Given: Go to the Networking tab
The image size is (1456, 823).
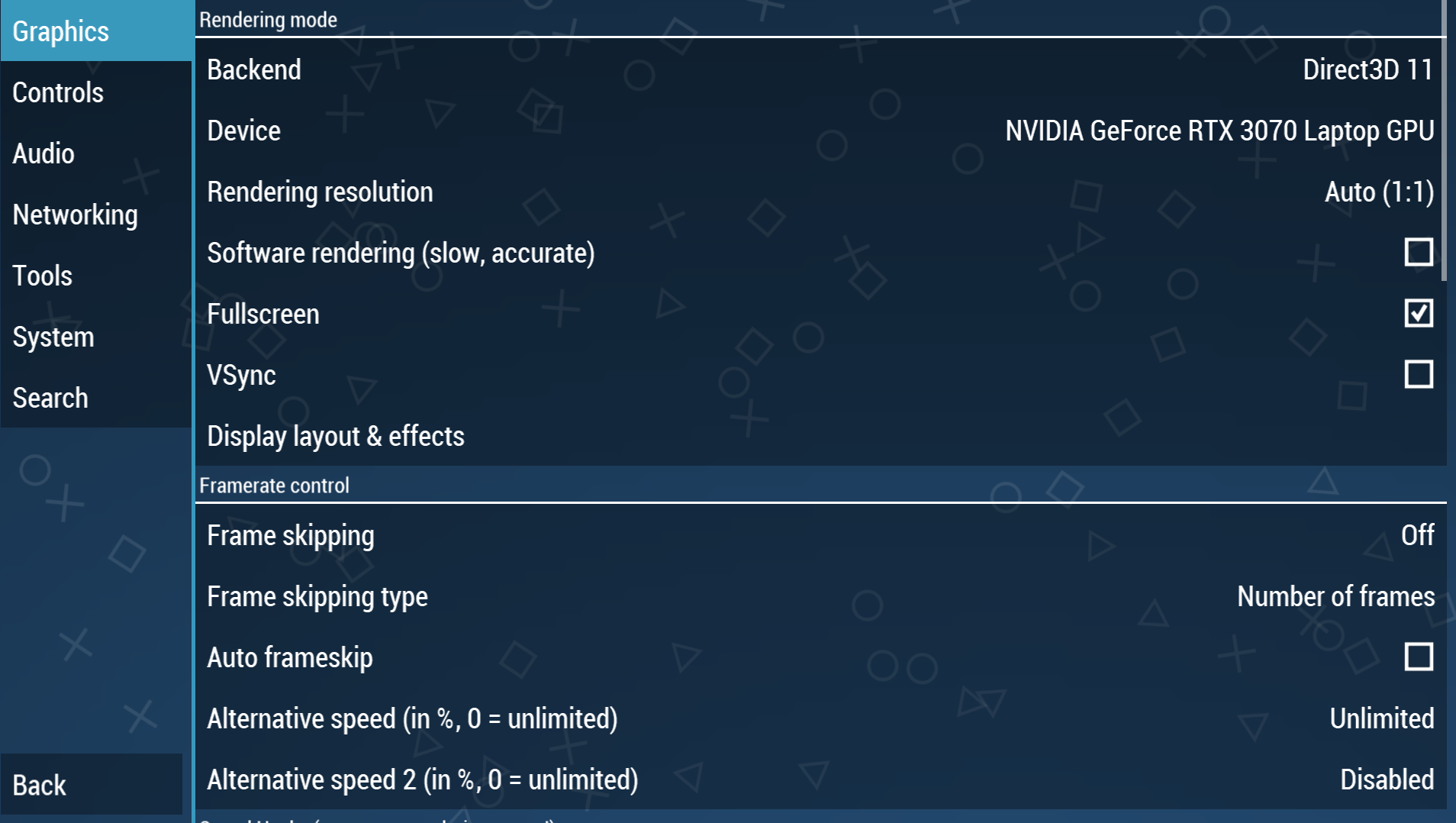Looking at the screenshot, I should [x=75, y=215].
